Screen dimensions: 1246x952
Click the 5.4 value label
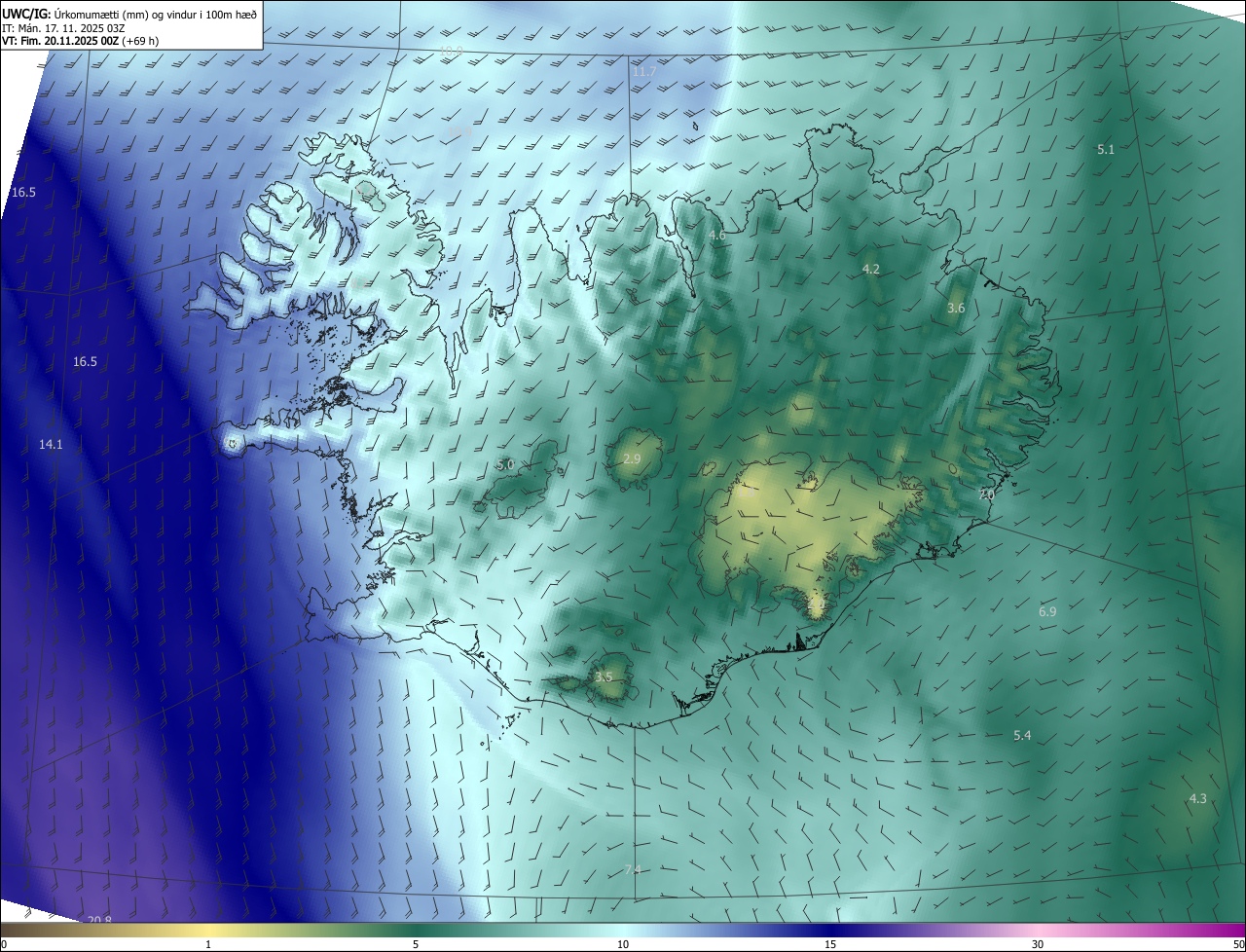click(1022, 736)
